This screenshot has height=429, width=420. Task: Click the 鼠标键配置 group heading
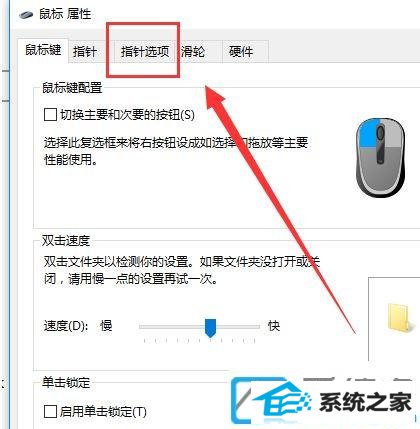tap(72, 88)
